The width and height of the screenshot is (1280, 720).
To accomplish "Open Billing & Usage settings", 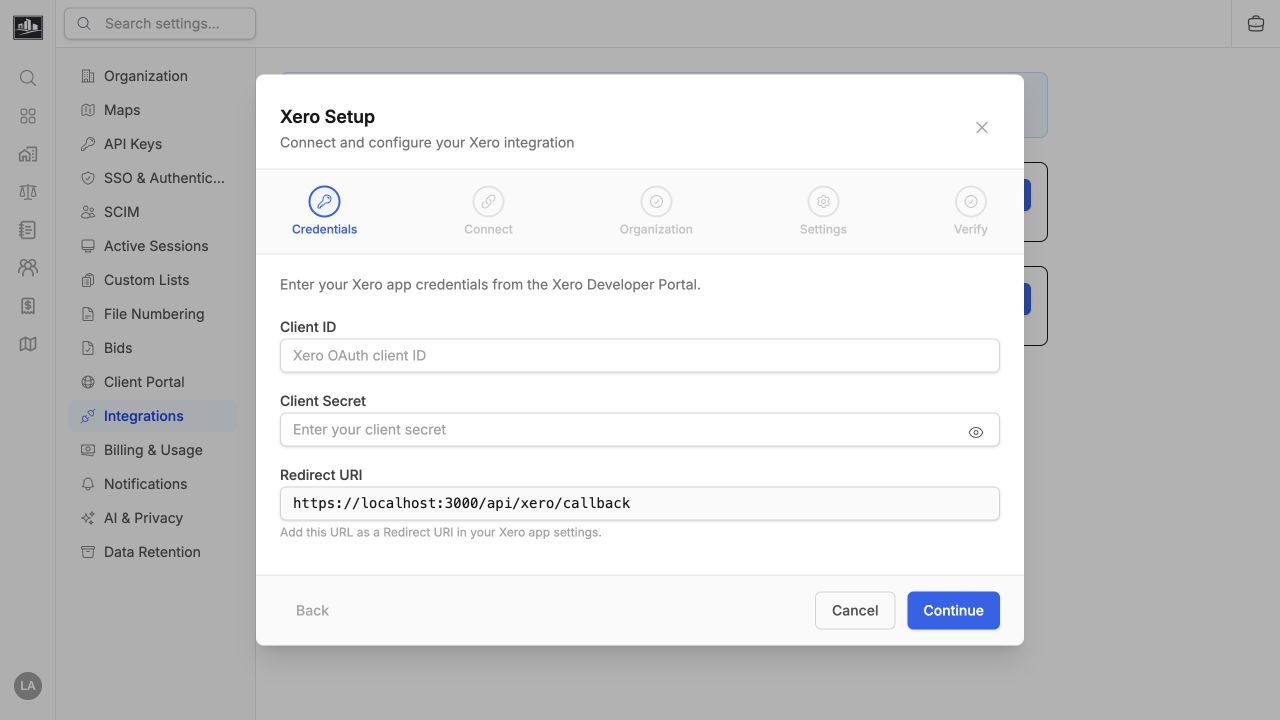I will (152, 450).
